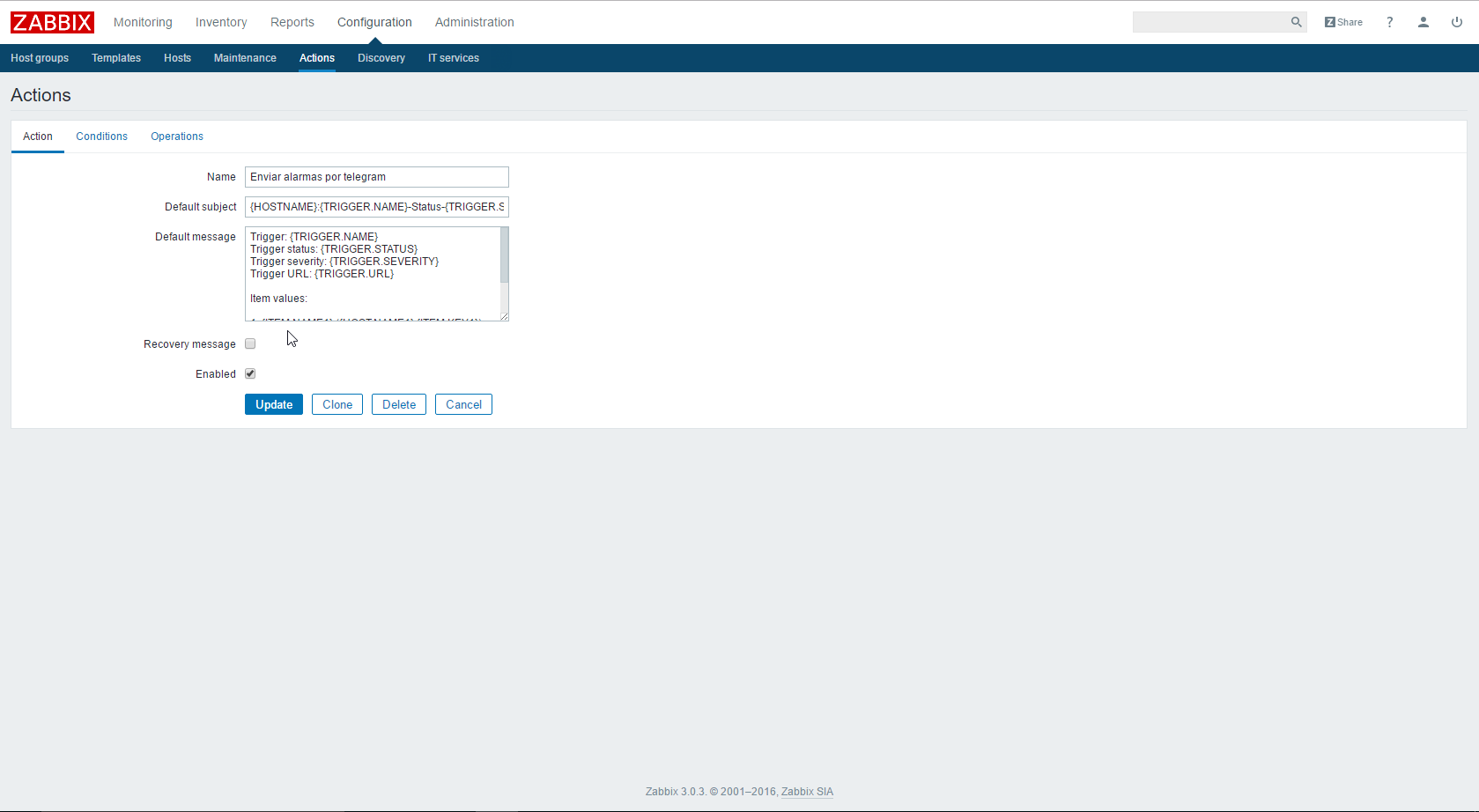Viewport: 1479px width, 812px height.
Task: Switch to the Operations tab
Action: 177,137
